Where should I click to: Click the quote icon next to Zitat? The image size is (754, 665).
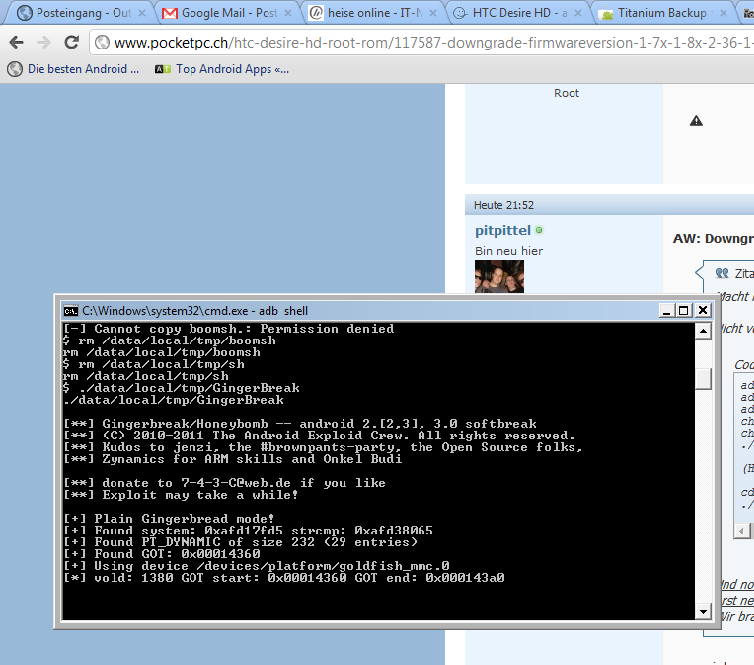[x=722, y=273]
